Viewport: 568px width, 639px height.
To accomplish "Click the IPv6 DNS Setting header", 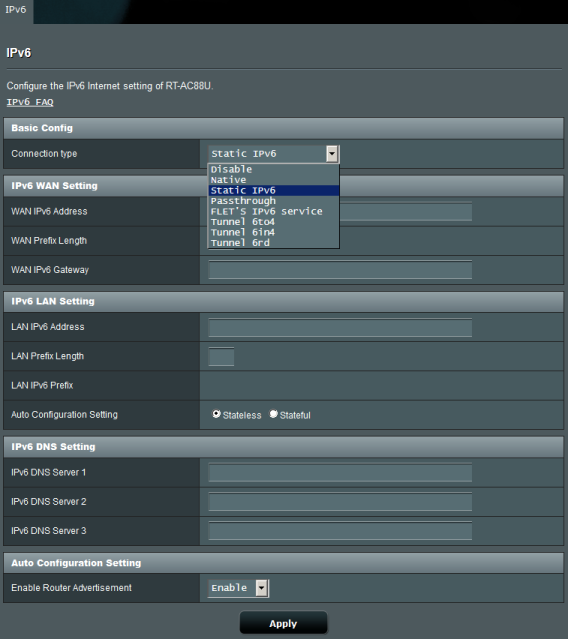I will point(284,447).
